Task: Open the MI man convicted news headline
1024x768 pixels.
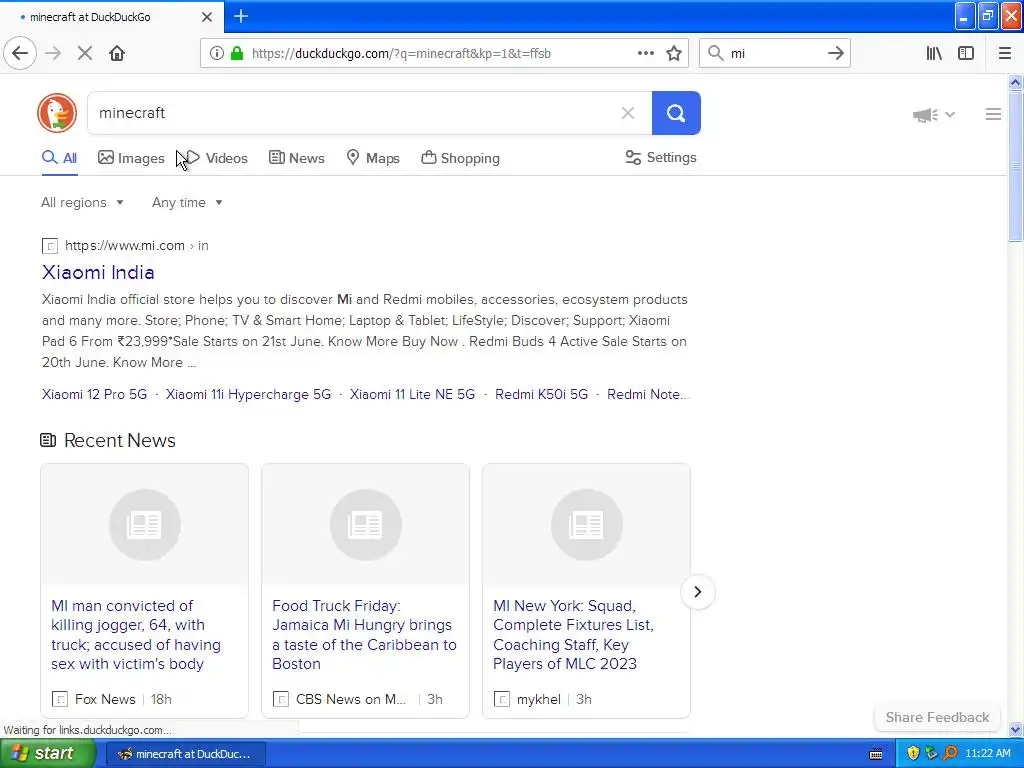Action: (136, 635)
